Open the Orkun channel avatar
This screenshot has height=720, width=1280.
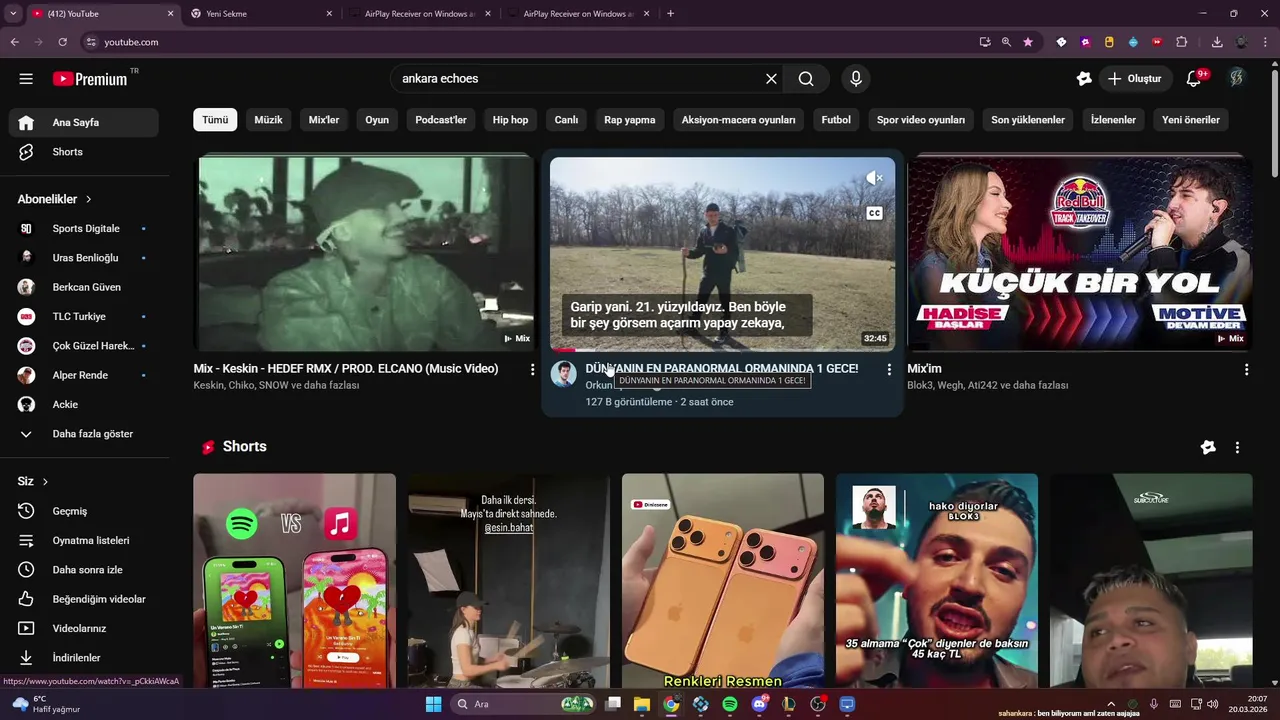tap(564, 374)
